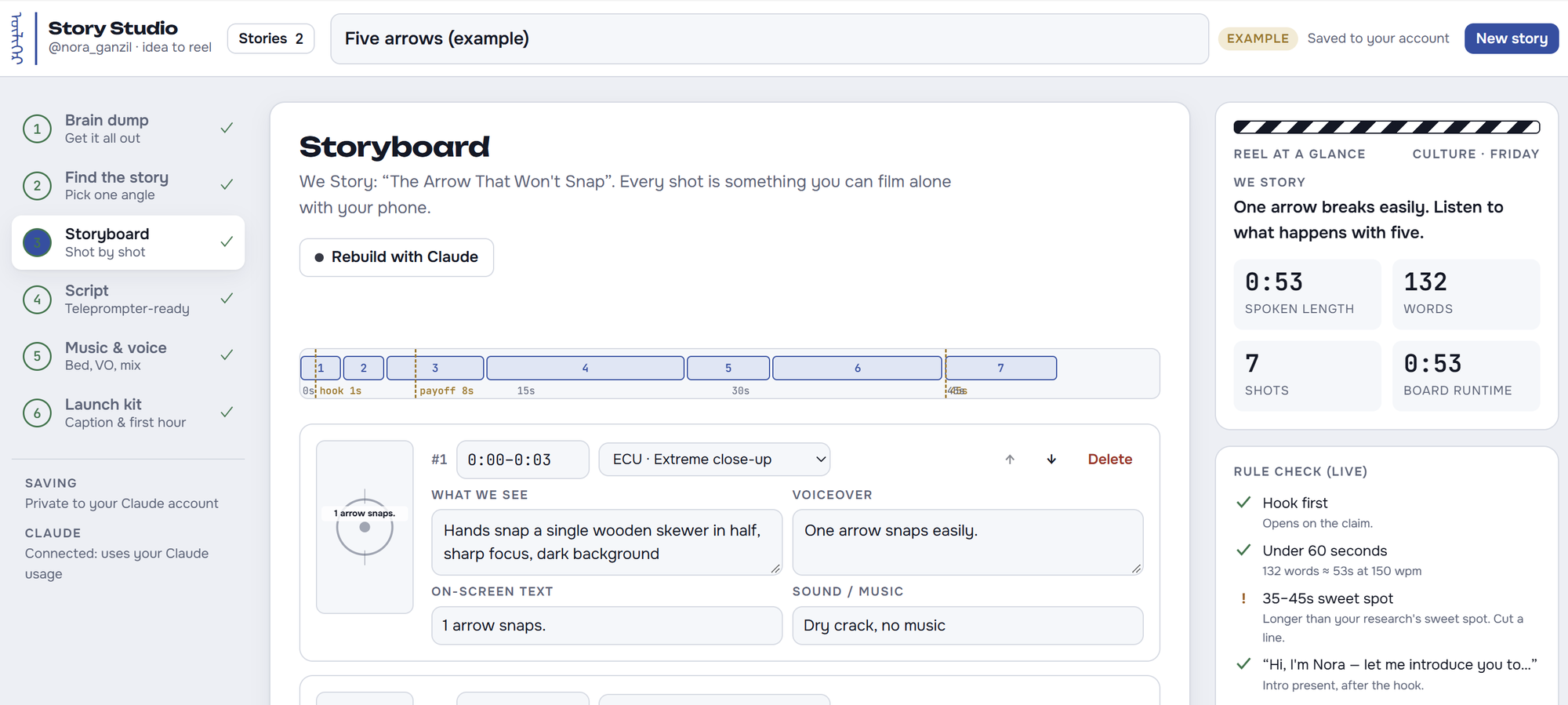Edit the shot #1 timecode field
Image resolution: width=1568 pixels, height=705 pixels.
click(523, 460)
